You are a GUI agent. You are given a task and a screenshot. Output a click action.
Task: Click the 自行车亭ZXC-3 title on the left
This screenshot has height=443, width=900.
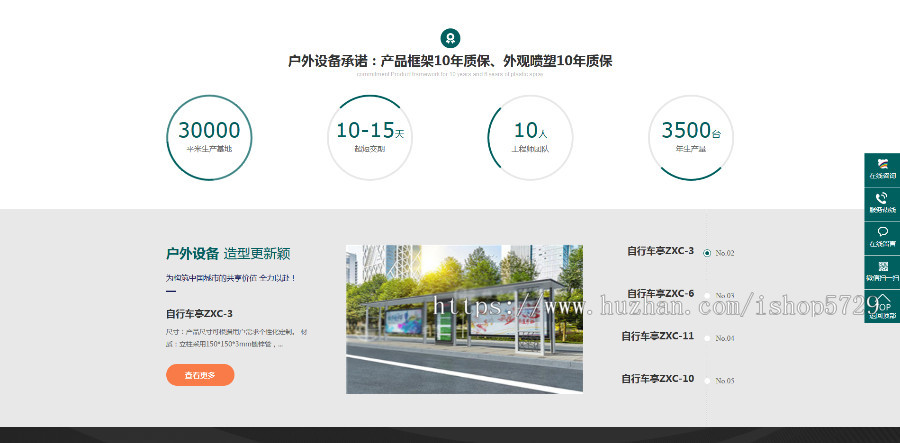[199, 314]
